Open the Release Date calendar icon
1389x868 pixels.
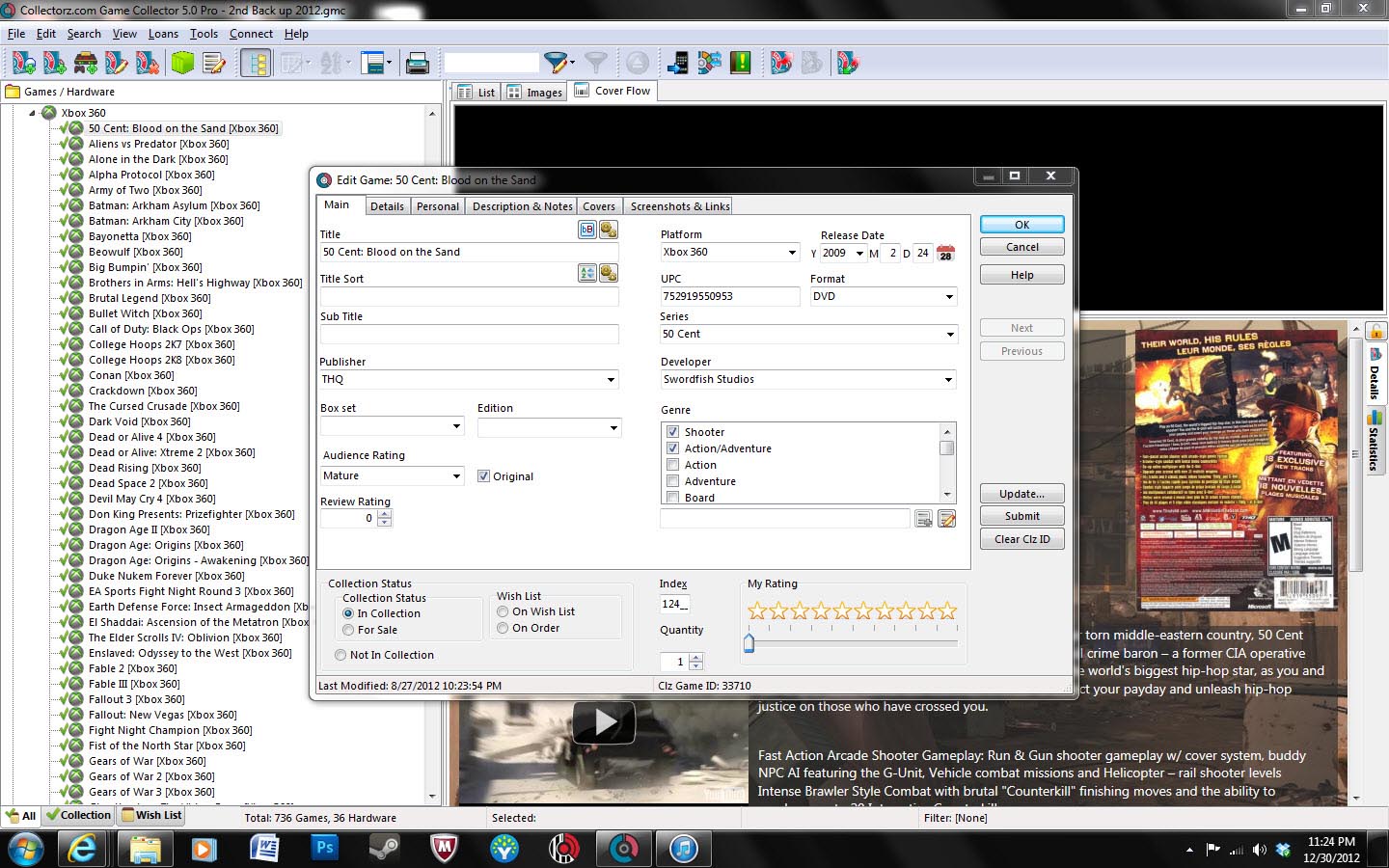945,253
